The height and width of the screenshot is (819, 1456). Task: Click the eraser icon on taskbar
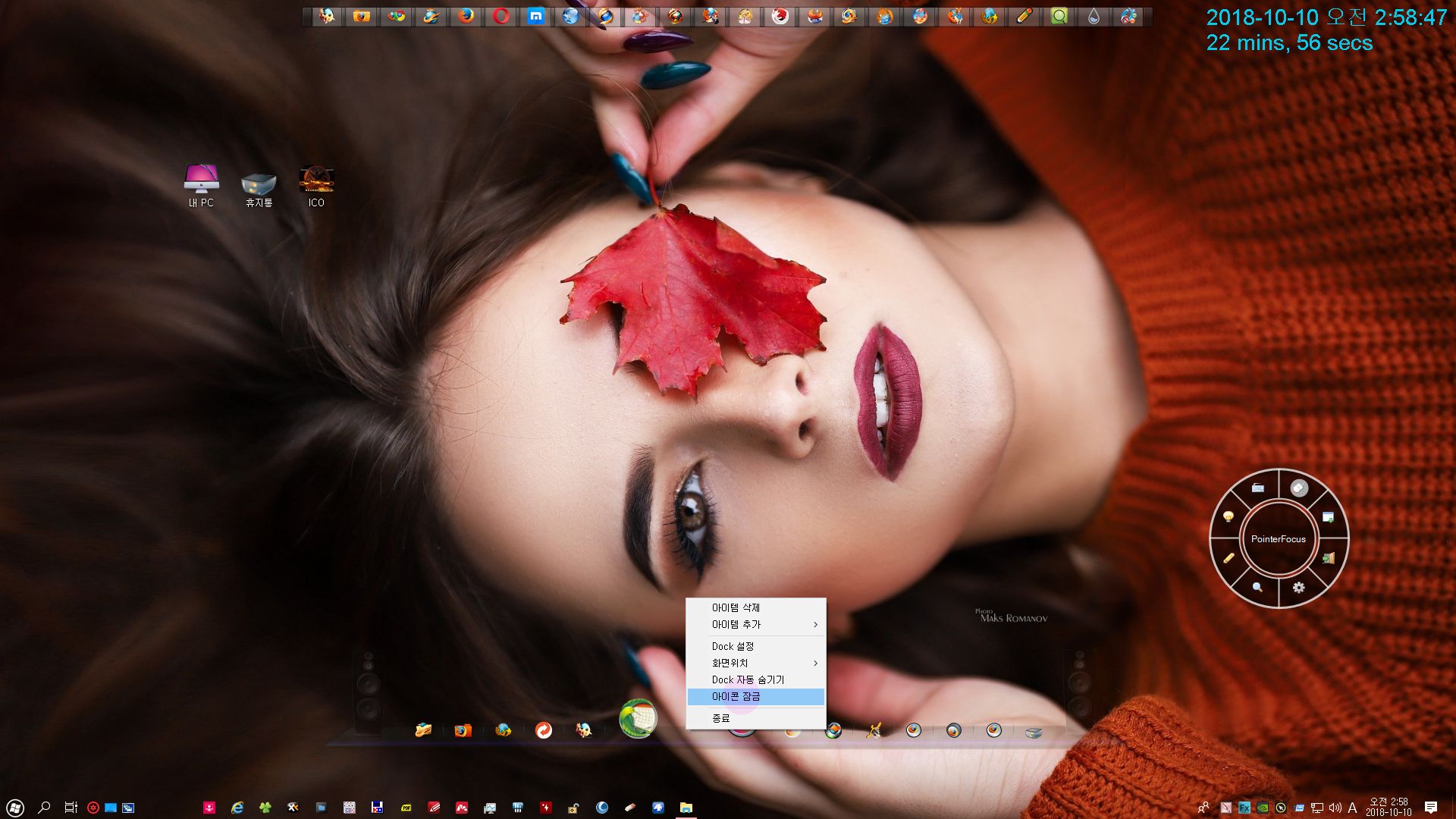[629, 808]
